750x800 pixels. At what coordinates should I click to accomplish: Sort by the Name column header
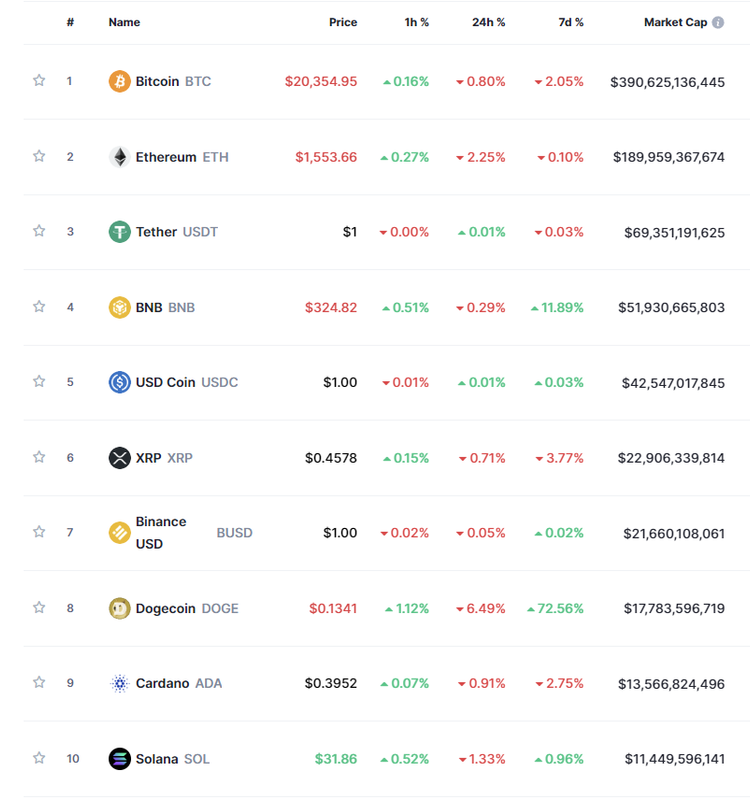point(124,22)
